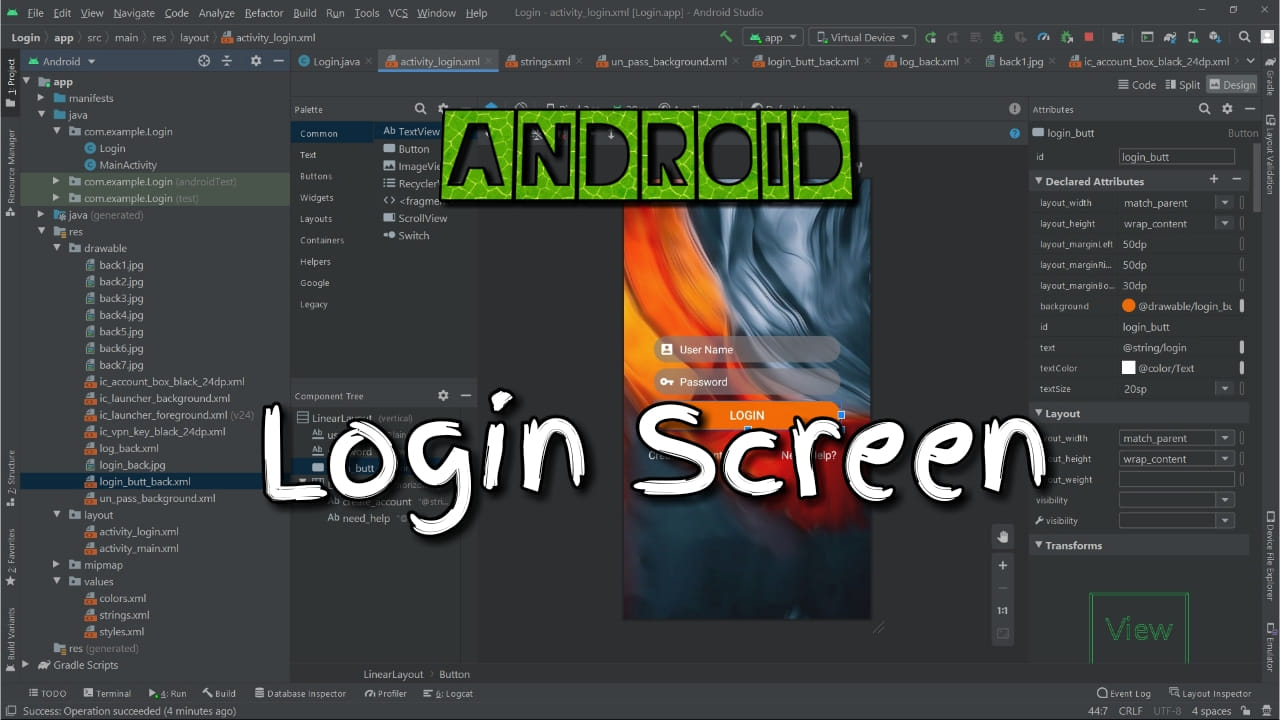Click the Profile app speedometer icon

pos(1043,37)
